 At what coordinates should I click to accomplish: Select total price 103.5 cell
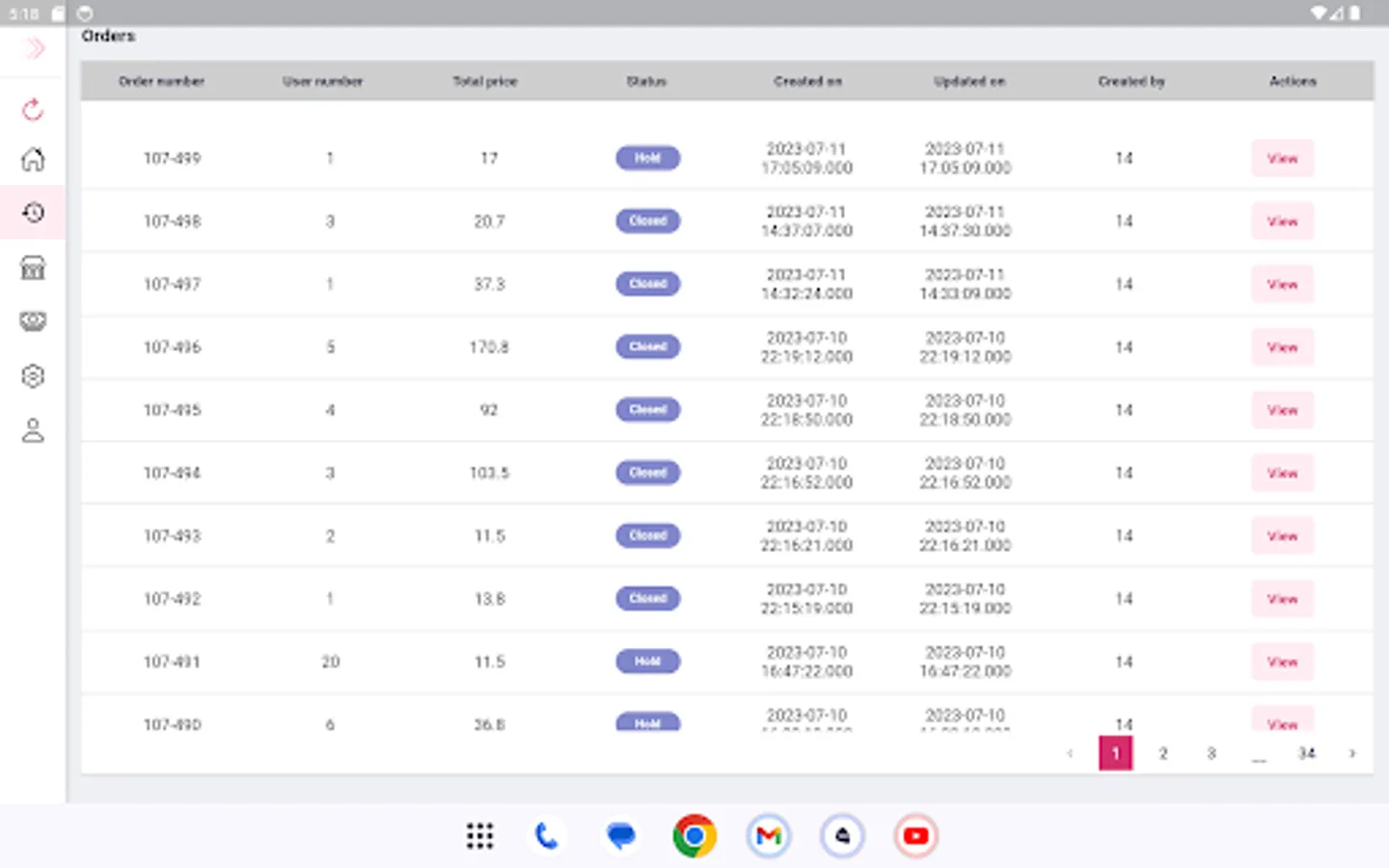tap(489, 473)
